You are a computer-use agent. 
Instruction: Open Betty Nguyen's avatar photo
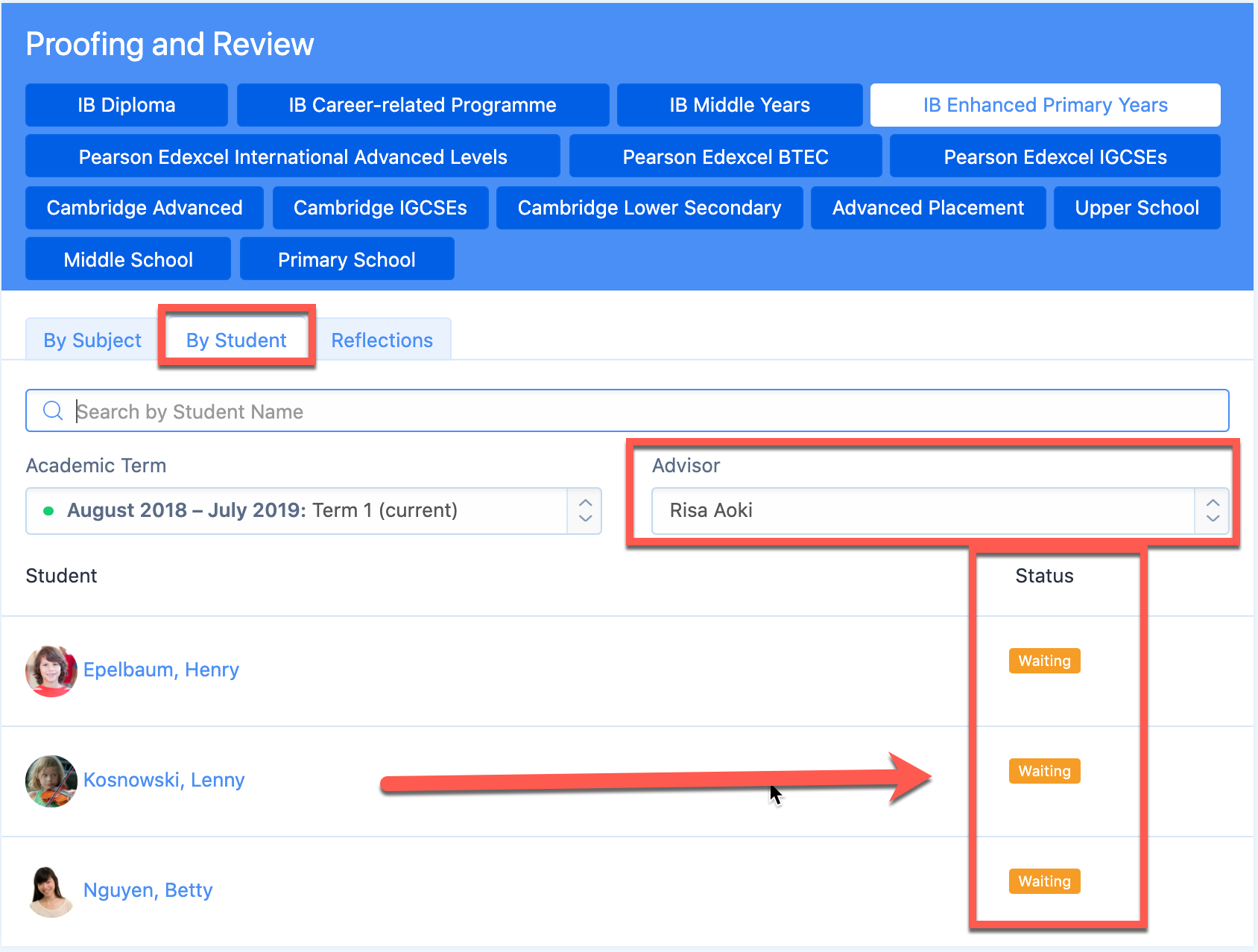pyautogui.click(x=51, y=891)
